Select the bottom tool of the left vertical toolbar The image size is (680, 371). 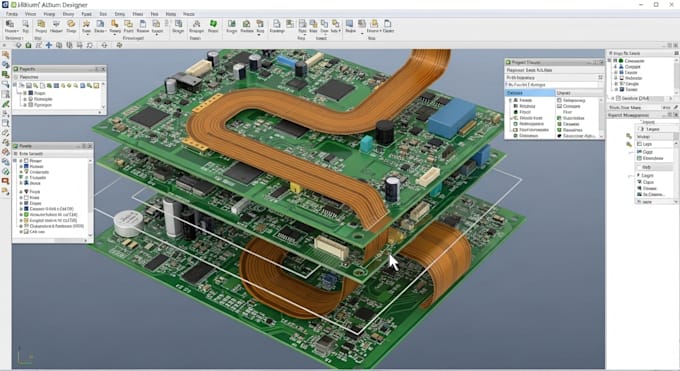(x=5, y=191)
